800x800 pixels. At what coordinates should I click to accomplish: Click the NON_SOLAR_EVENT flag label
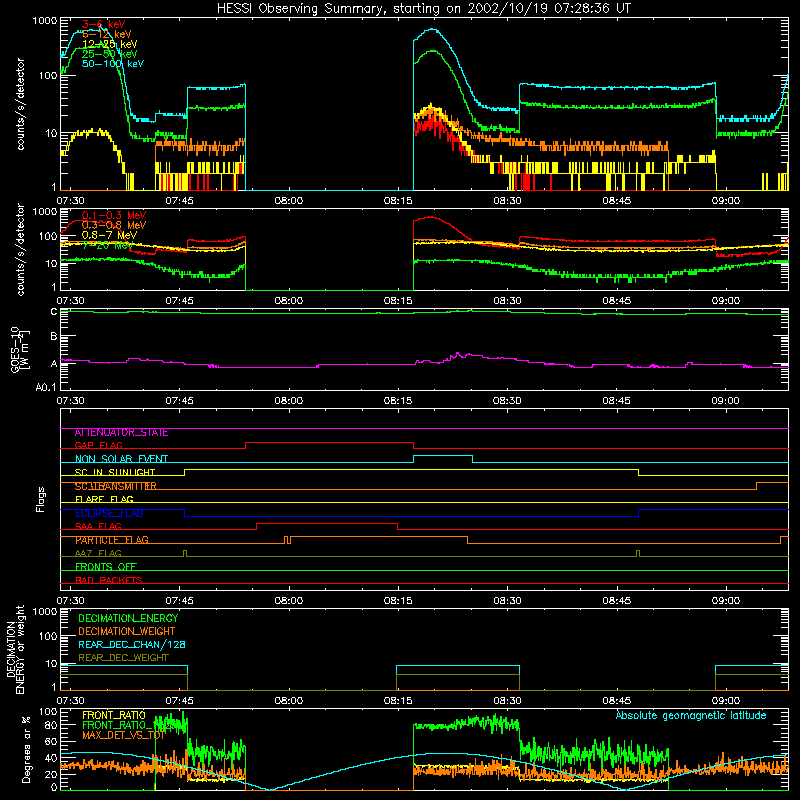click(121, 459)
